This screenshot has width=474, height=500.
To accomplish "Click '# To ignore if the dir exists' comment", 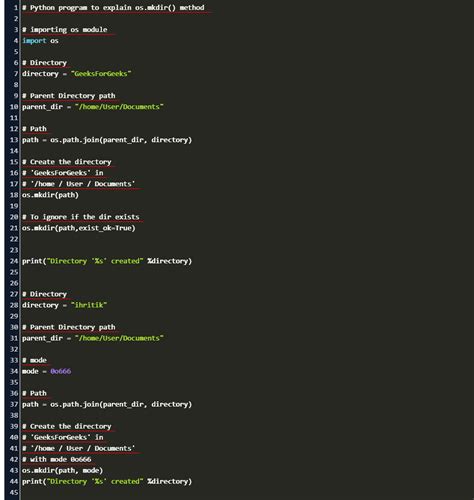I will click(81, 217).
